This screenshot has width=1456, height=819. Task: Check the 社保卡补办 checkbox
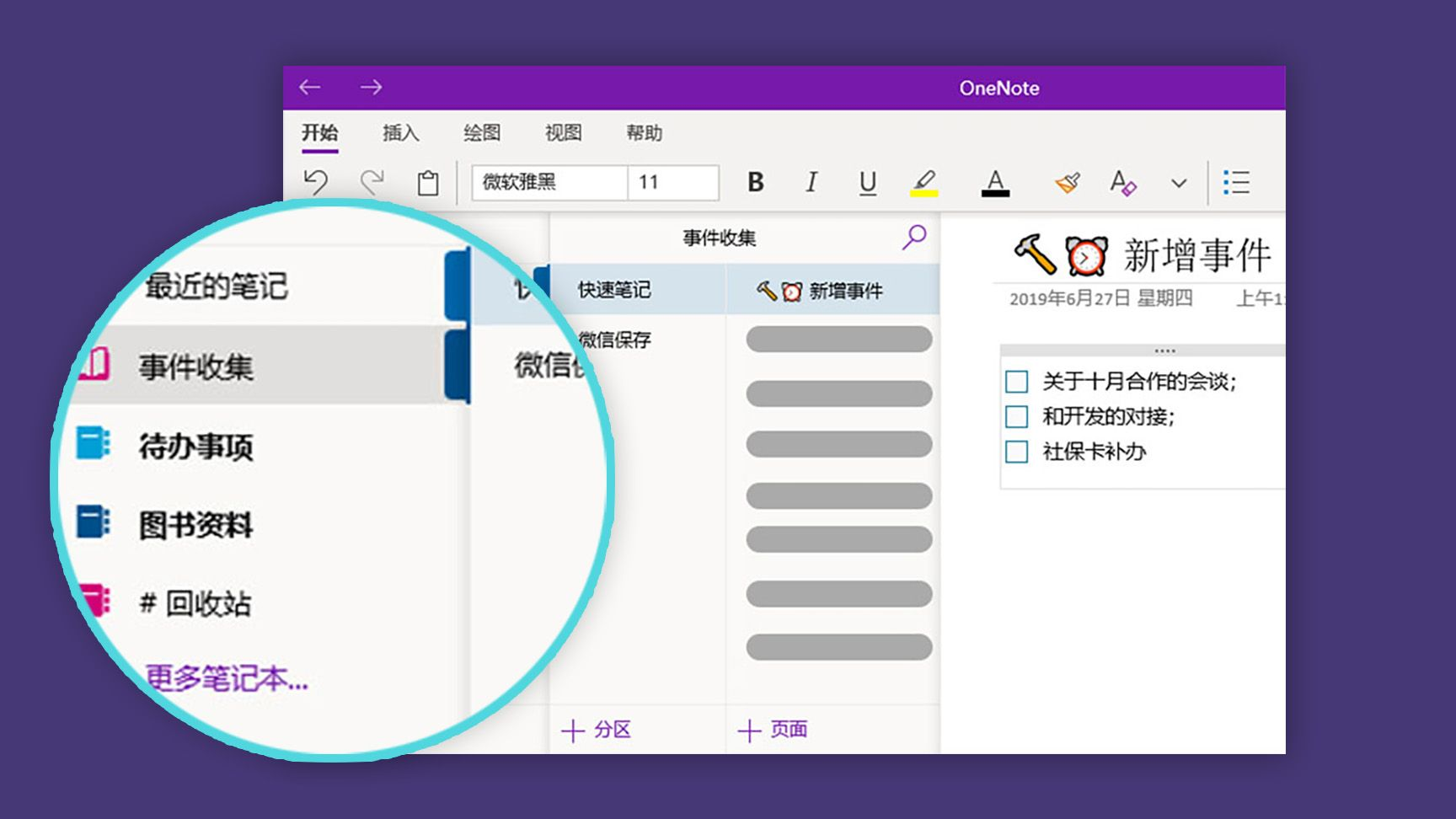pyautogui.click(x=1016, y=452)
